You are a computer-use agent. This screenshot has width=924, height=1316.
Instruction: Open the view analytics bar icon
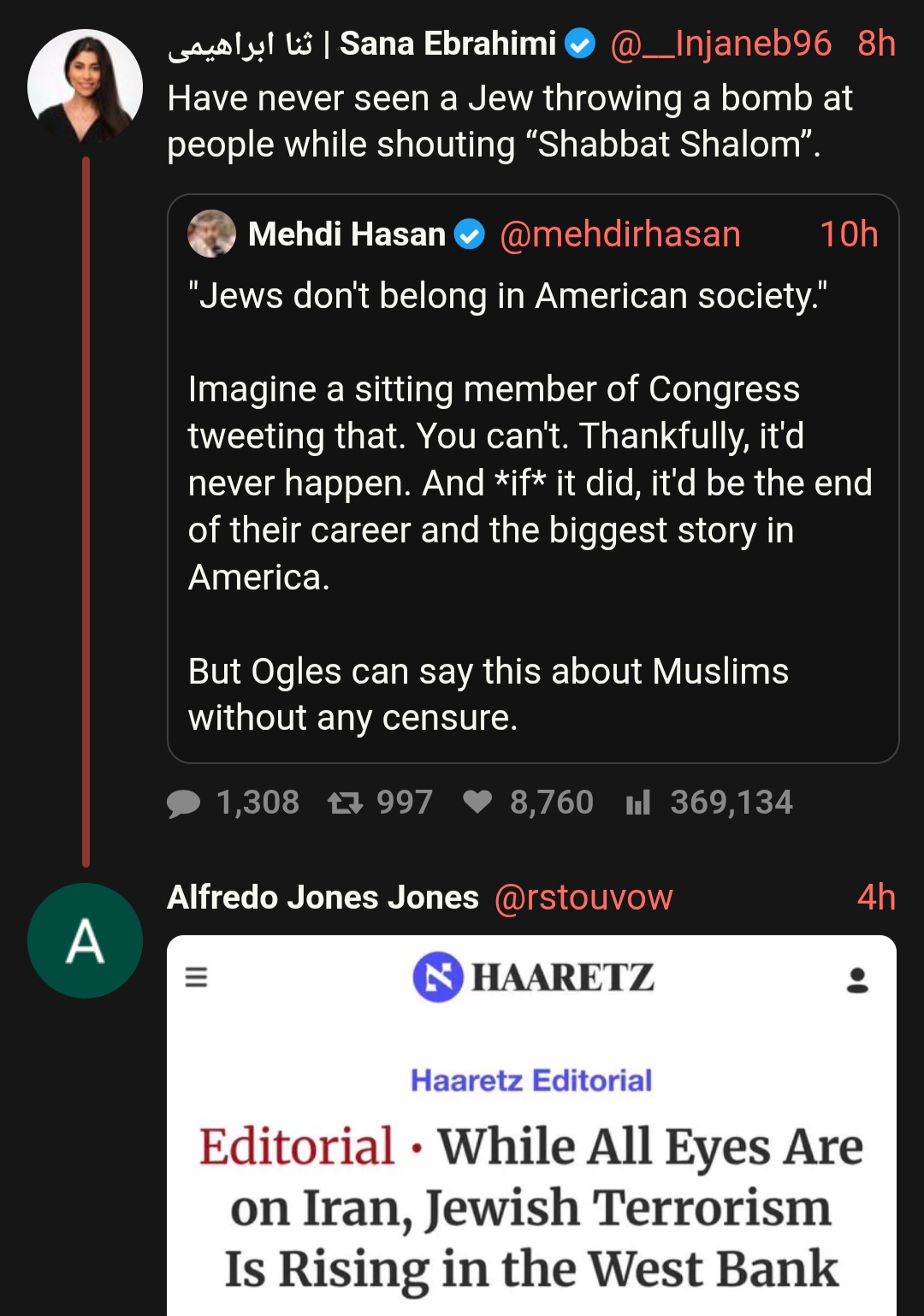pos(638,803)
